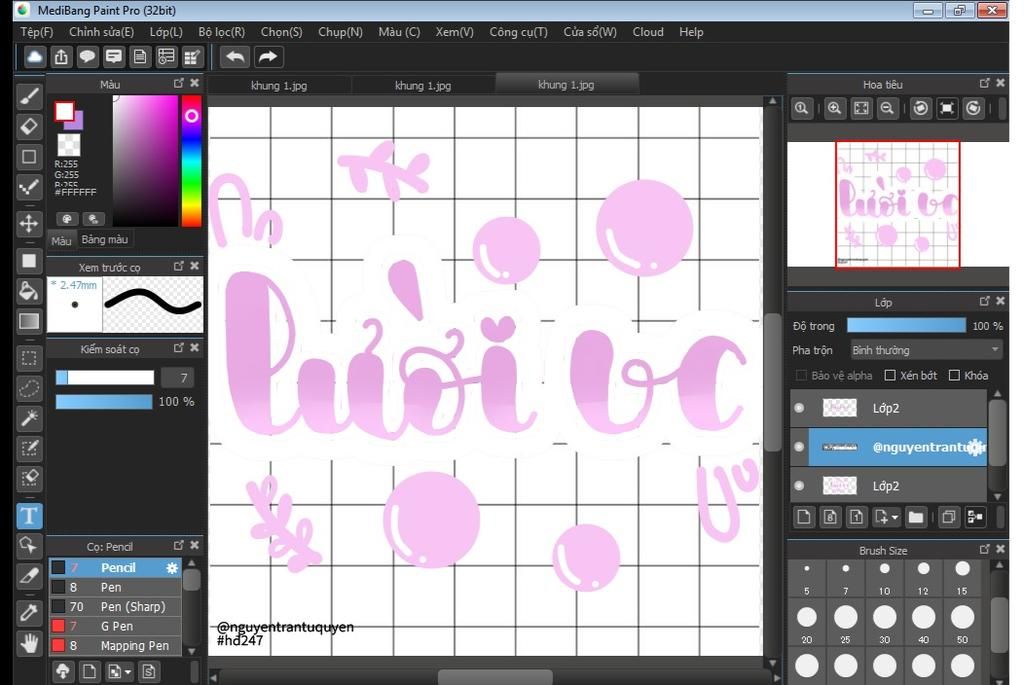1024x685 pixels.
Task: Click the Độ trong layer opacity slider
Action: (906, 325)
